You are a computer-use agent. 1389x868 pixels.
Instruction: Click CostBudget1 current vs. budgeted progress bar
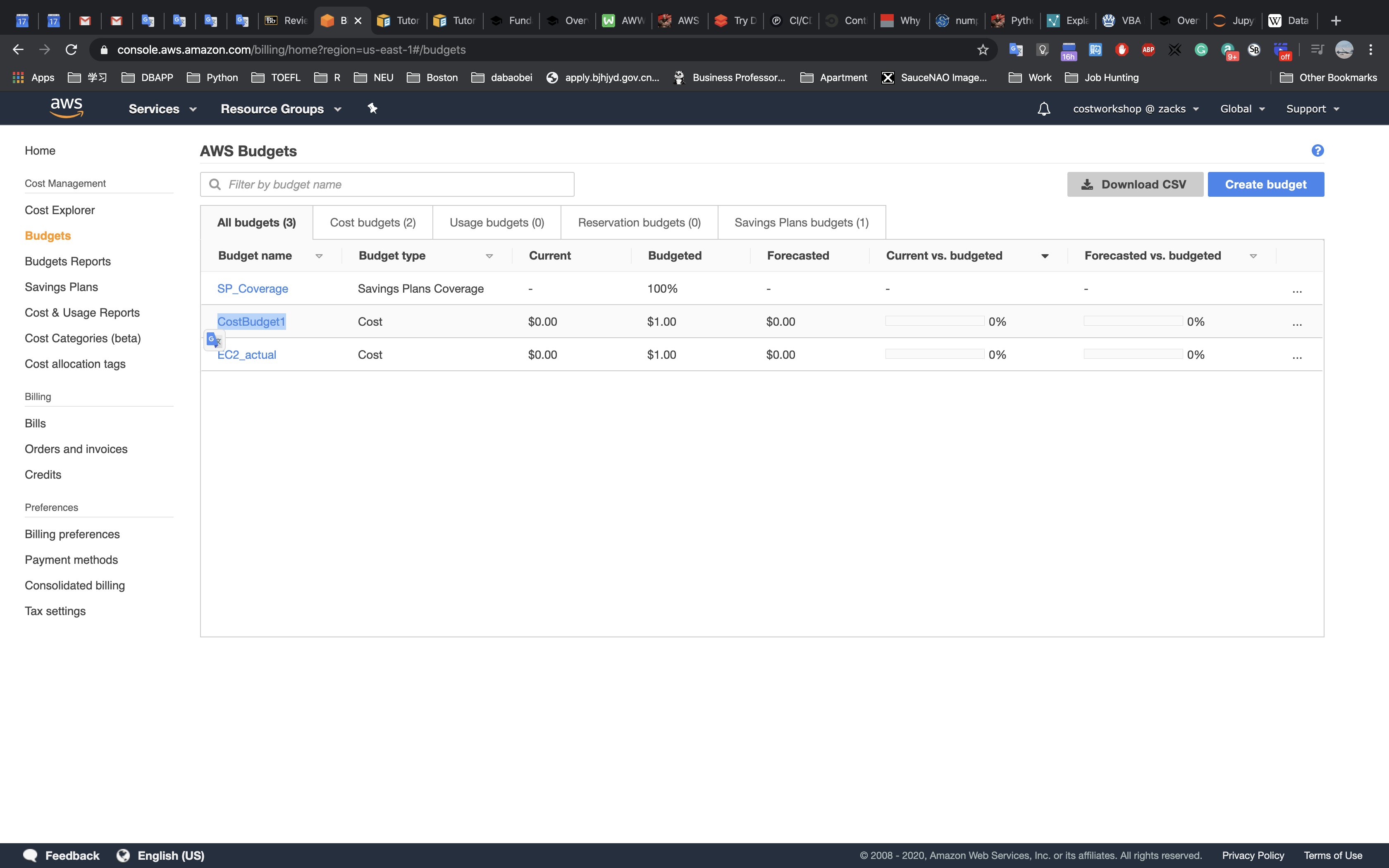[x=934, y=322]
